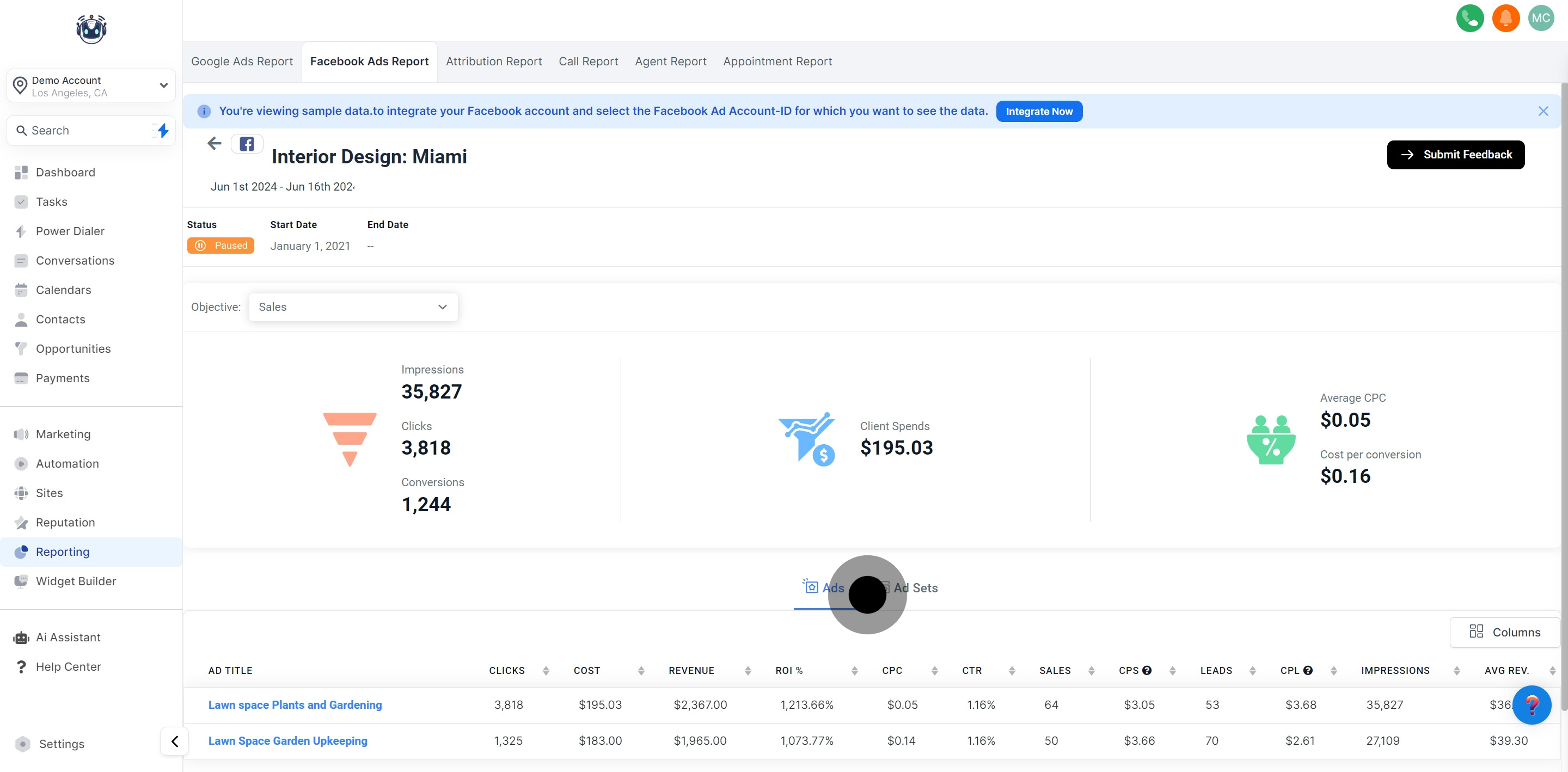The image size is (1568, 772).
Task: Sort table by Revenue column arrows
Action: pyautogui.click(x=748, y=670)
